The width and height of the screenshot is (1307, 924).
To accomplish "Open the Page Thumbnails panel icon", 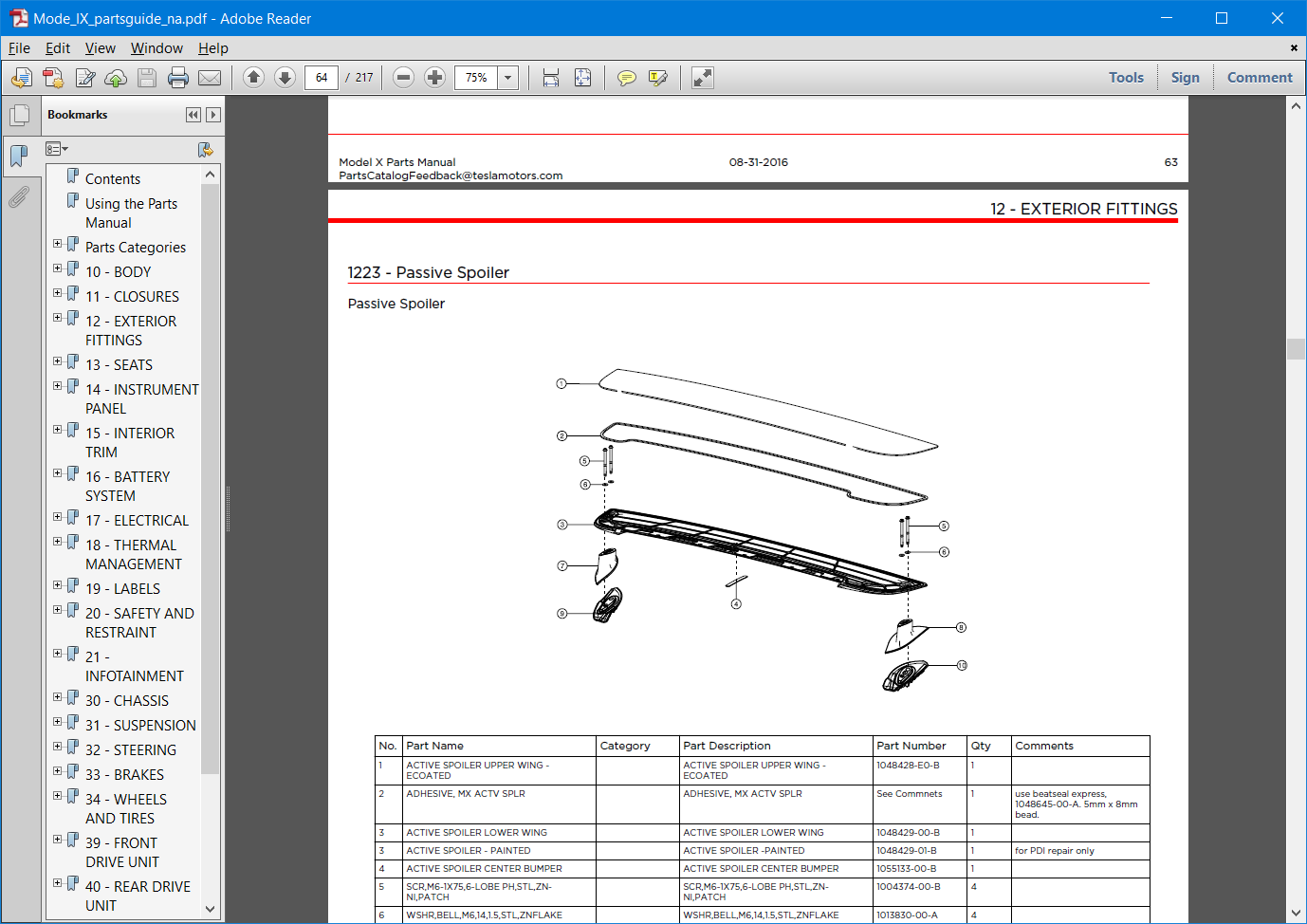I will click(x=21, y=113).
